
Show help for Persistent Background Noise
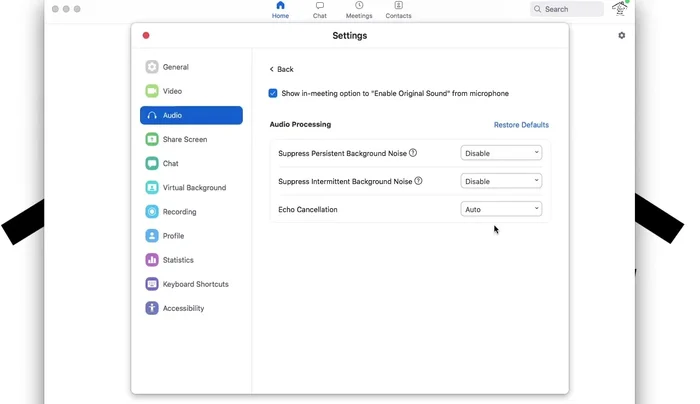(x=413, y=153)
